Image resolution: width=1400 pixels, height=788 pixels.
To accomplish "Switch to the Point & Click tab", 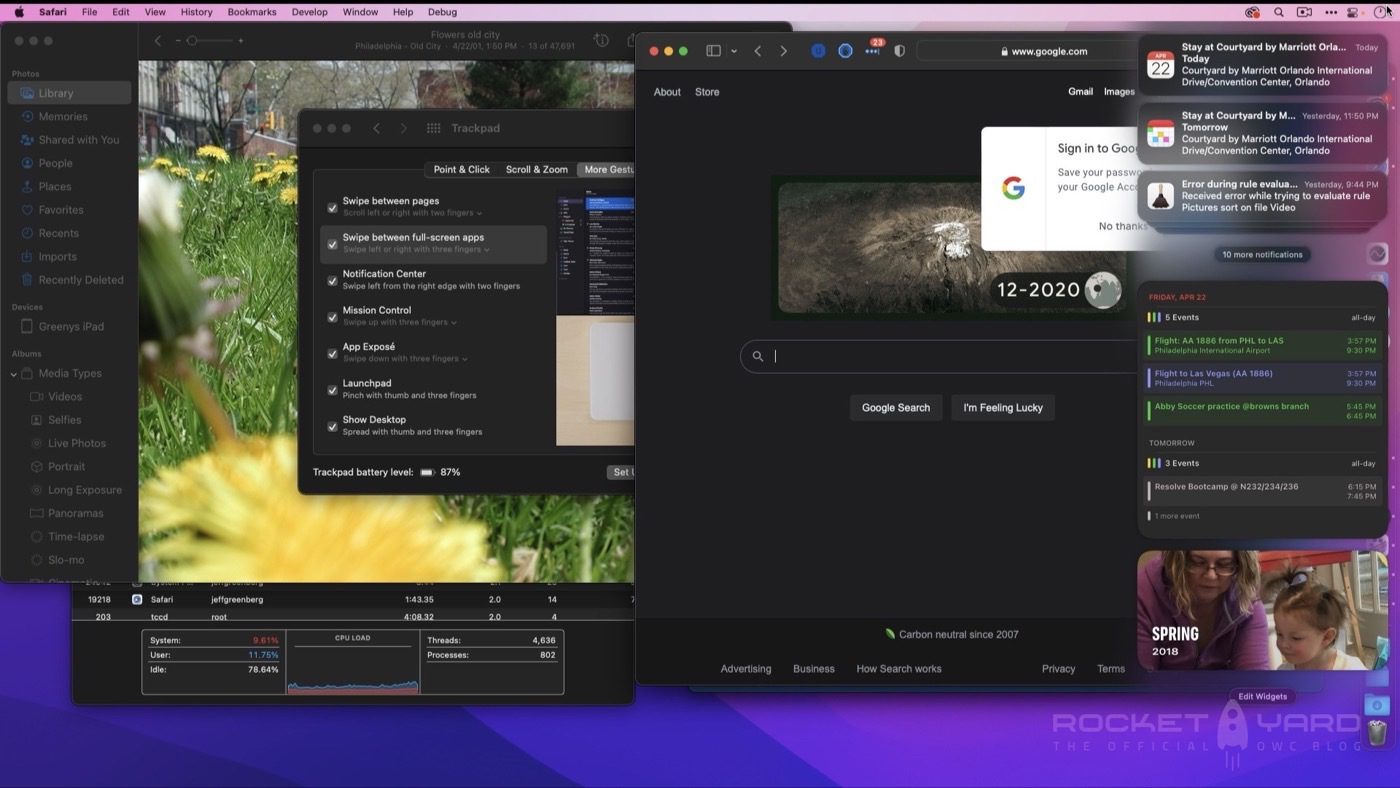I will pyautogui.click(x=461, y=169).
